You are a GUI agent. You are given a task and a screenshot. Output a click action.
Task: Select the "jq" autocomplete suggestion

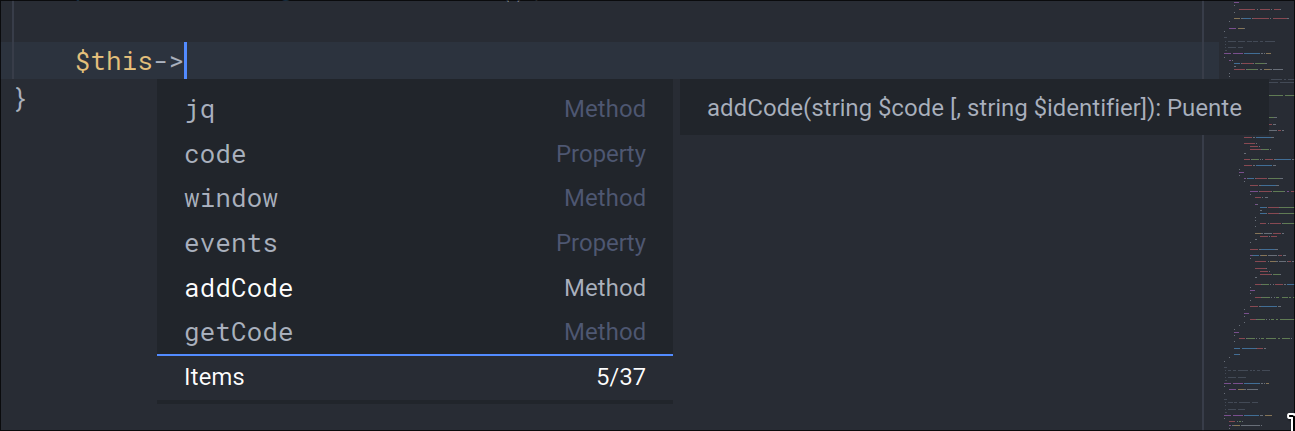coord(200,110)
